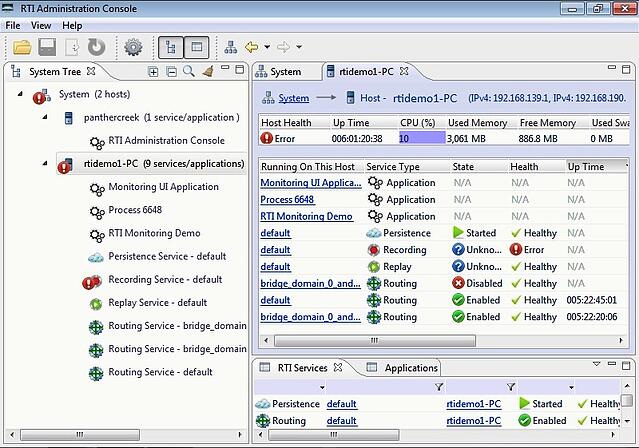Expand all in System Tree toolbar
The height and width of the screenshot is (448, 639).
(x=153, y=72)
